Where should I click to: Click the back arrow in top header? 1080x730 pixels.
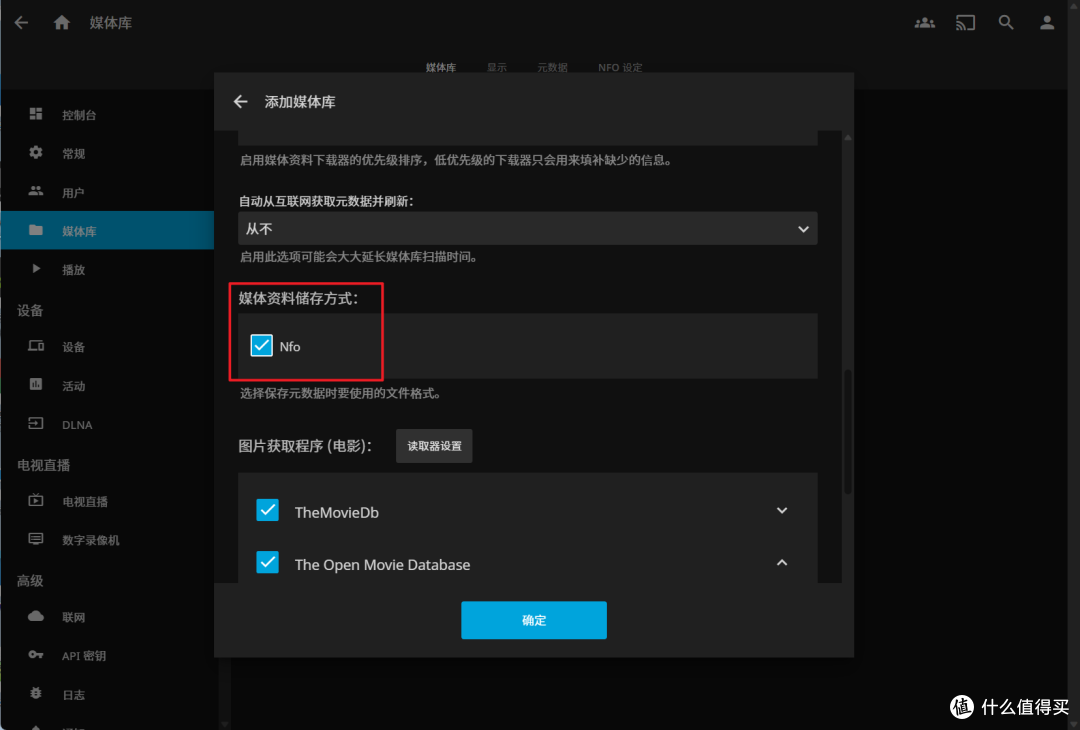21,23
